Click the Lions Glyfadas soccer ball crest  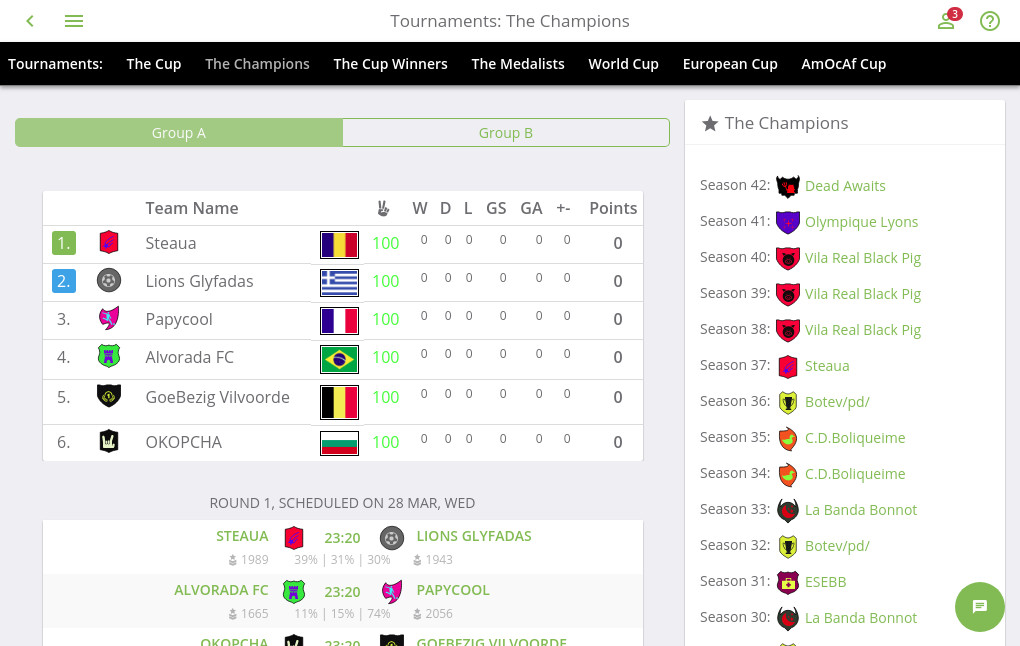(109, 280)
